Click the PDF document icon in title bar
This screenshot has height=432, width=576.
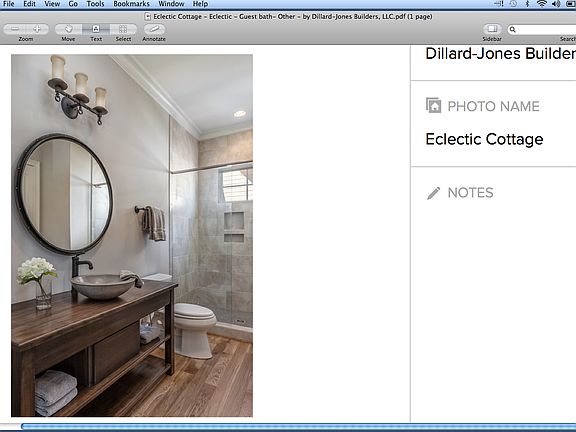click(x=148, y=16)
